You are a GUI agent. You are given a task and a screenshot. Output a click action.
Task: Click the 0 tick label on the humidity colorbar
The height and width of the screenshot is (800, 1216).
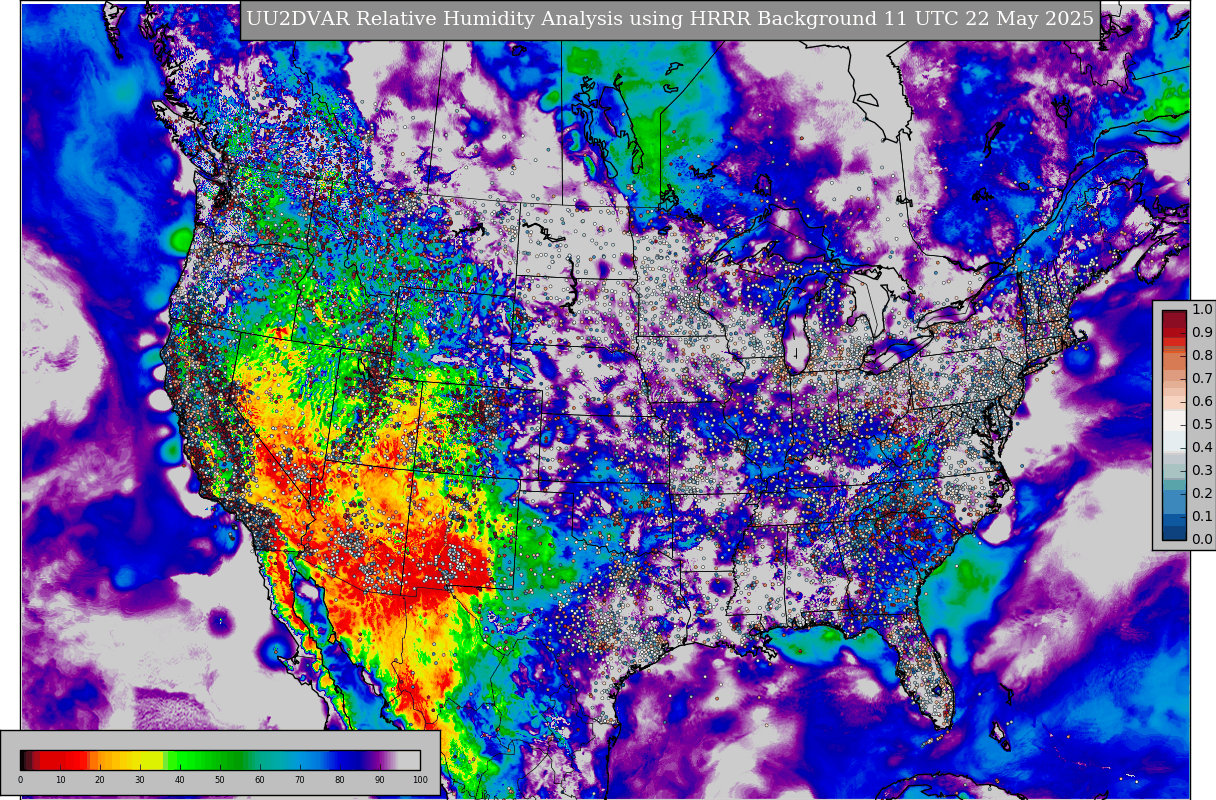coord(20,780)
